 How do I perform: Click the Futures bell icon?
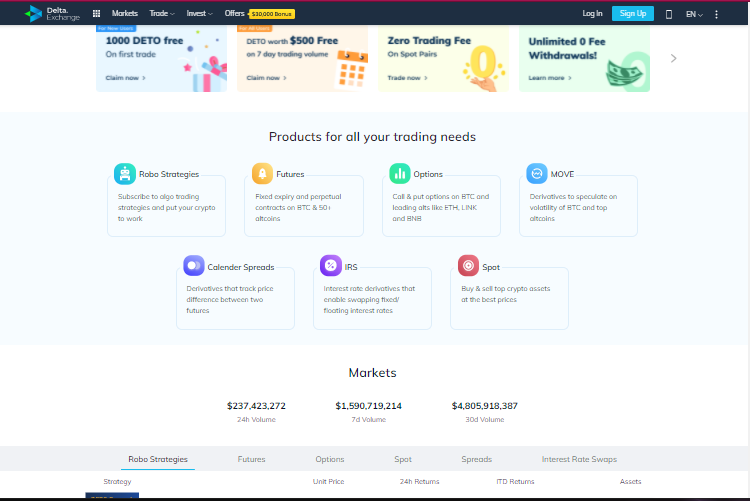click(262, 174)
